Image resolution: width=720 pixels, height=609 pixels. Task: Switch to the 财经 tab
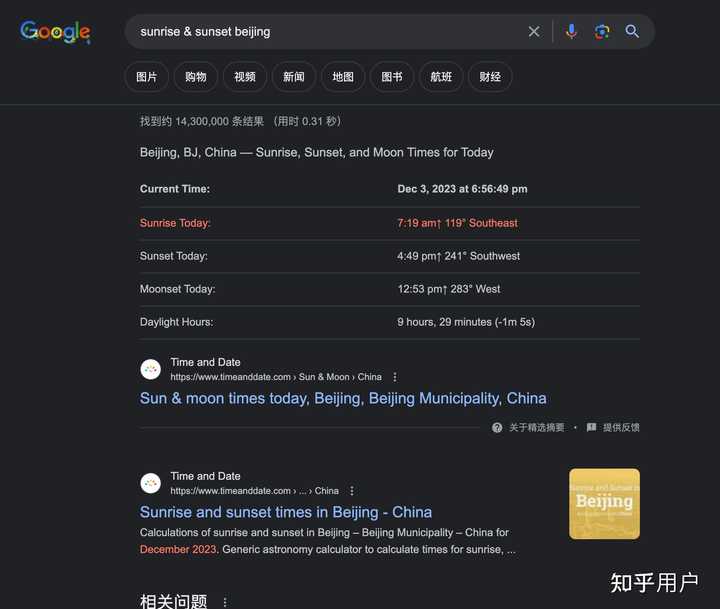pos(490,77)
